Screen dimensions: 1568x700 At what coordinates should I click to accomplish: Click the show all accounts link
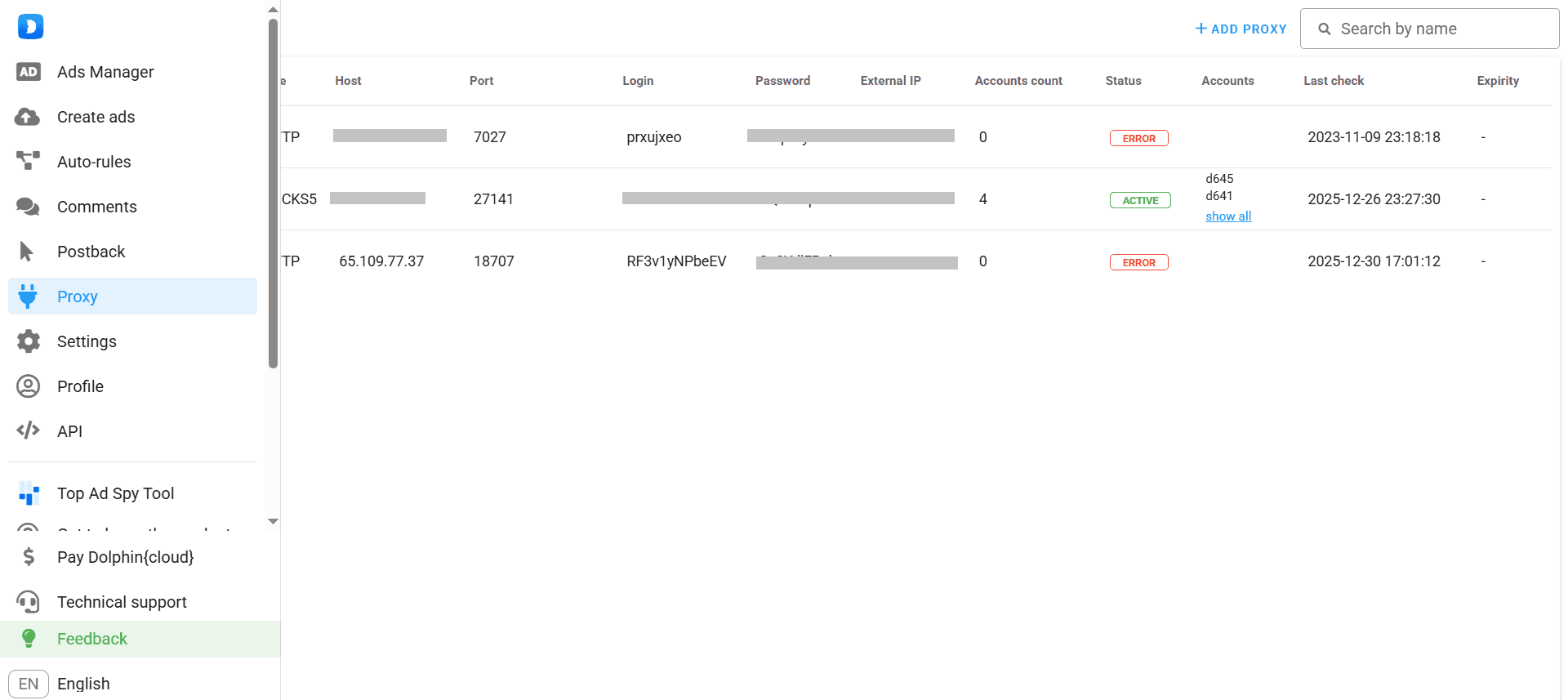pyautogui.click(x=1227, y=216)
